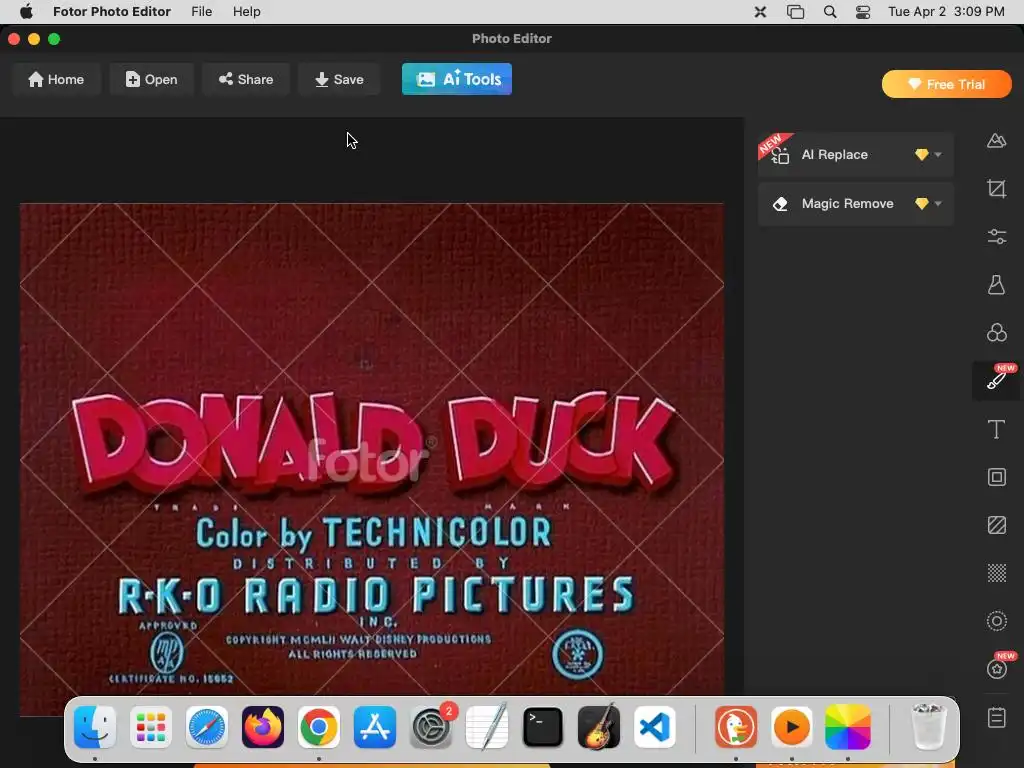
Task: Start the Free Trial
Action: click(x=946, y=84)
